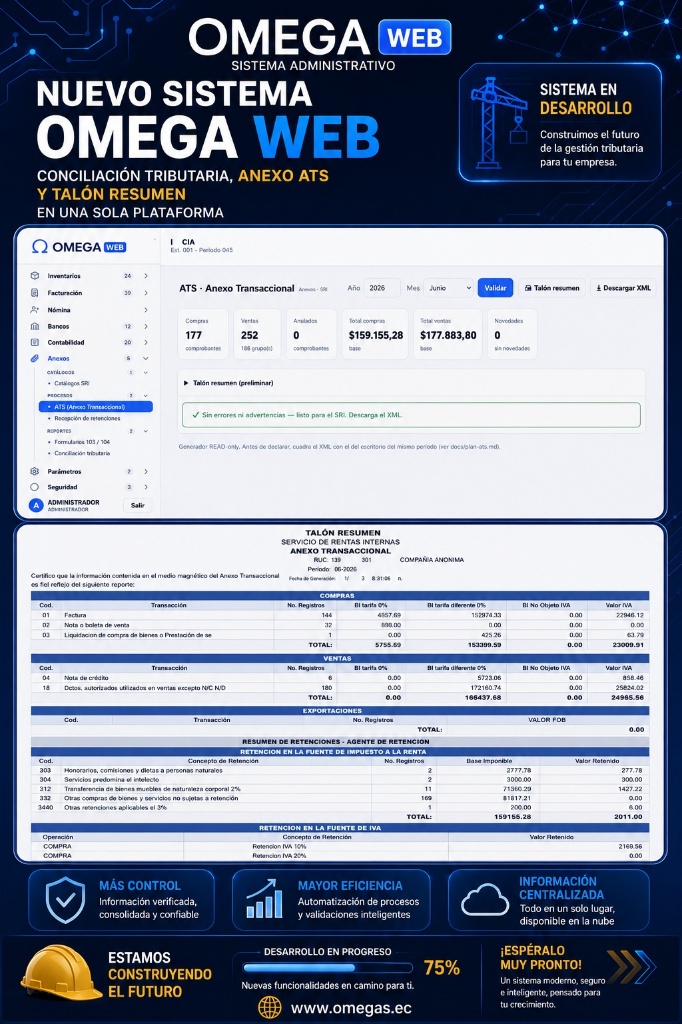The height and width of the screenshot is (1024, 682).
Task: Open Formularios 103 / 104 item
Action: click(x=82, y=441)
